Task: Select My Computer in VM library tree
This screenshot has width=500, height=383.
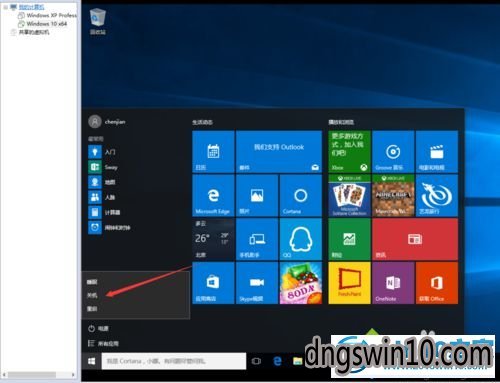Action: [x=27, y=7]
